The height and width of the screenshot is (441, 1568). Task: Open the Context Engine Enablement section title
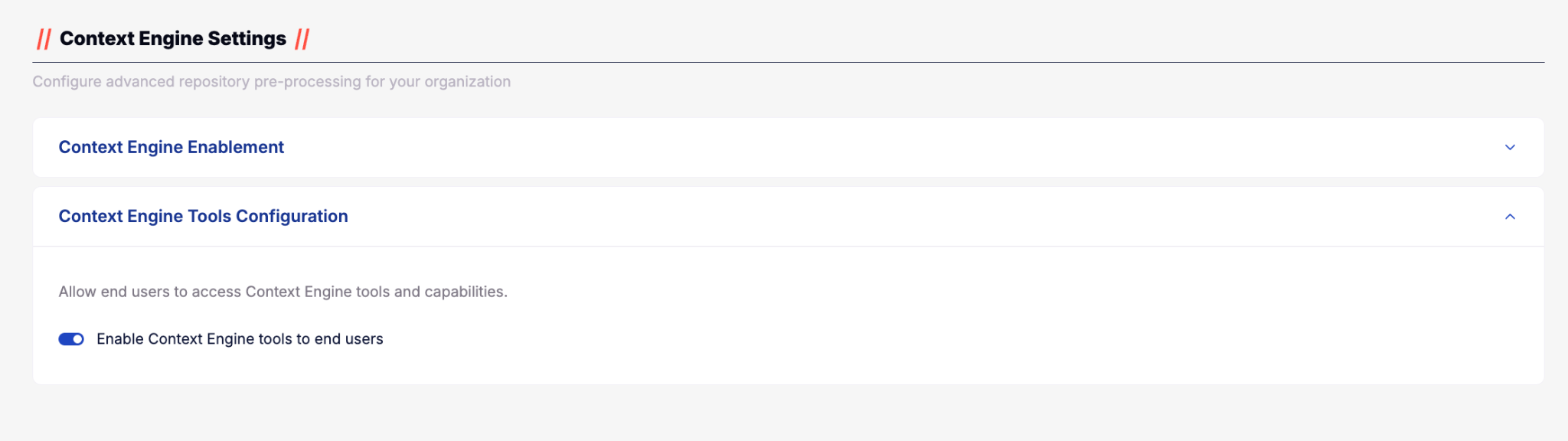pyautogui.click(x=171, y=147)
